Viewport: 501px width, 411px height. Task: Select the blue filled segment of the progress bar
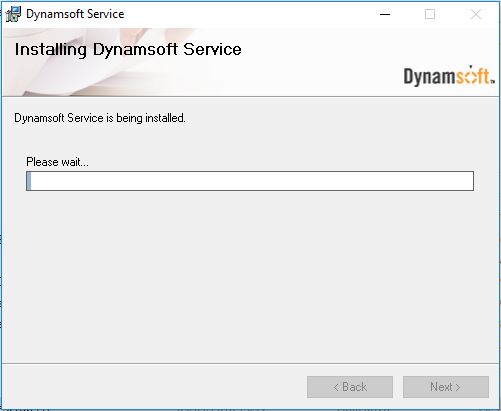click(29, 181)
